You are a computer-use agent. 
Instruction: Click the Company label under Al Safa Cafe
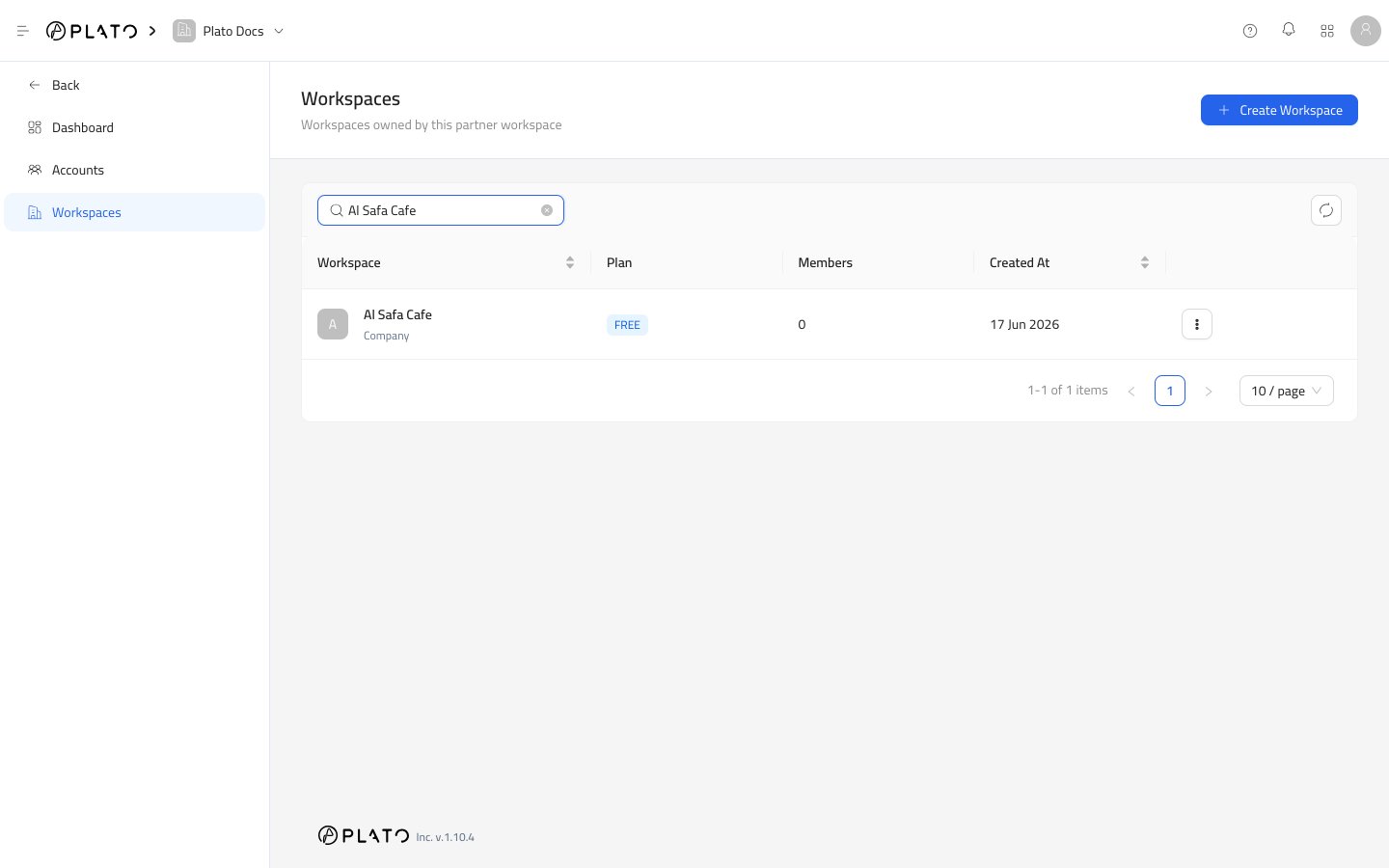point(386,336)
